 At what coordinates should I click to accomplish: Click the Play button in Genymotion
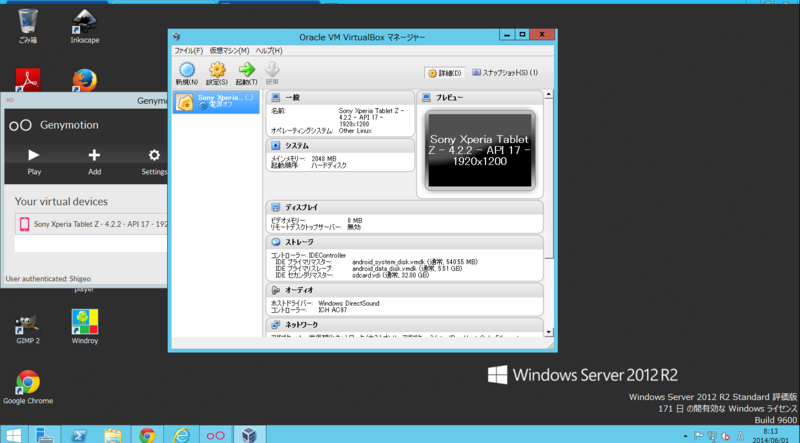(x=34, y=161)
